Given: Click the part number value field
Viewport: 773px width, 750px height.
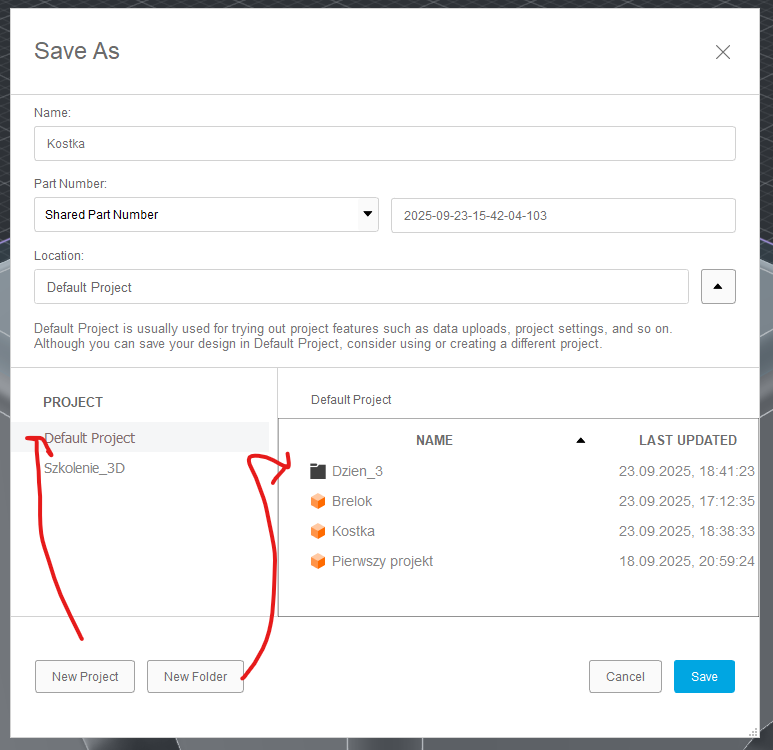Looking at the screenshot, I should pyautogui.click(x=562, y=215).
